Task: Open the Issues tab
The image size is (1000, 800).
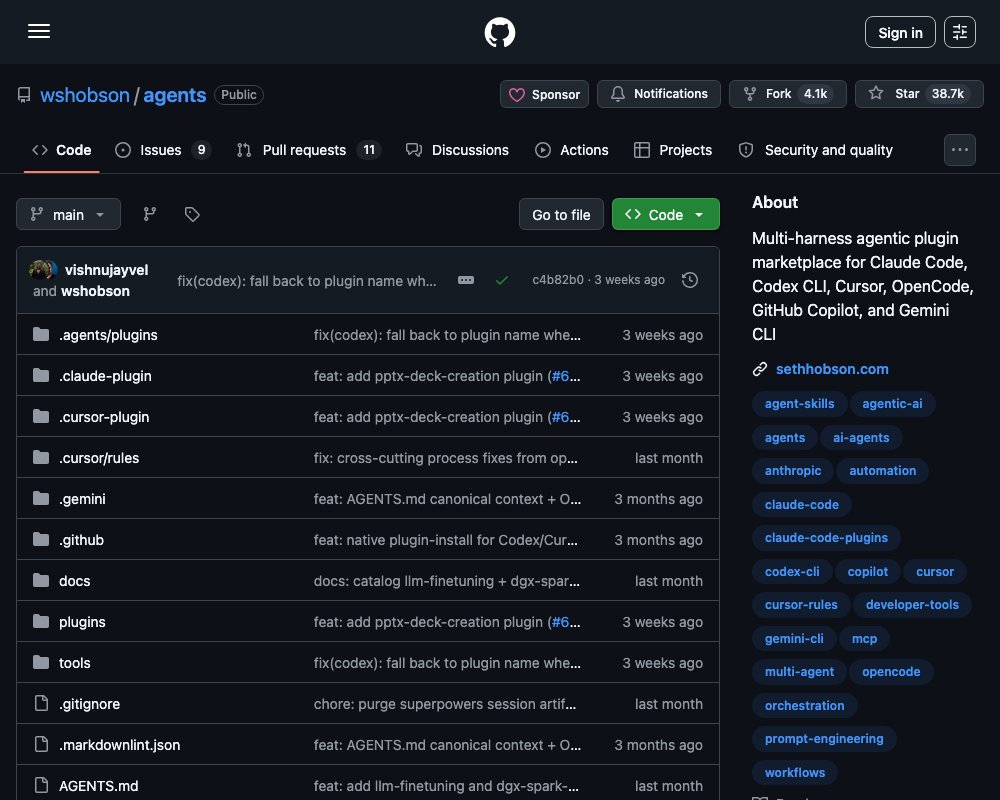Action: (163, 150)
